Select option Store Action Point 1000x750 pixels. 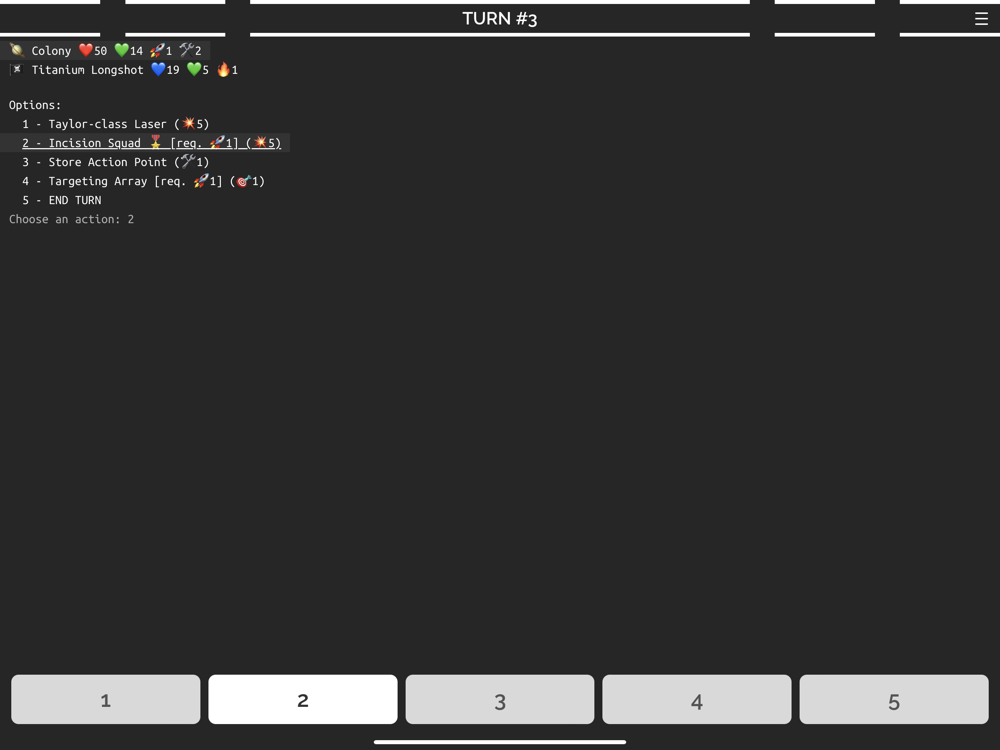coord(115,162)
